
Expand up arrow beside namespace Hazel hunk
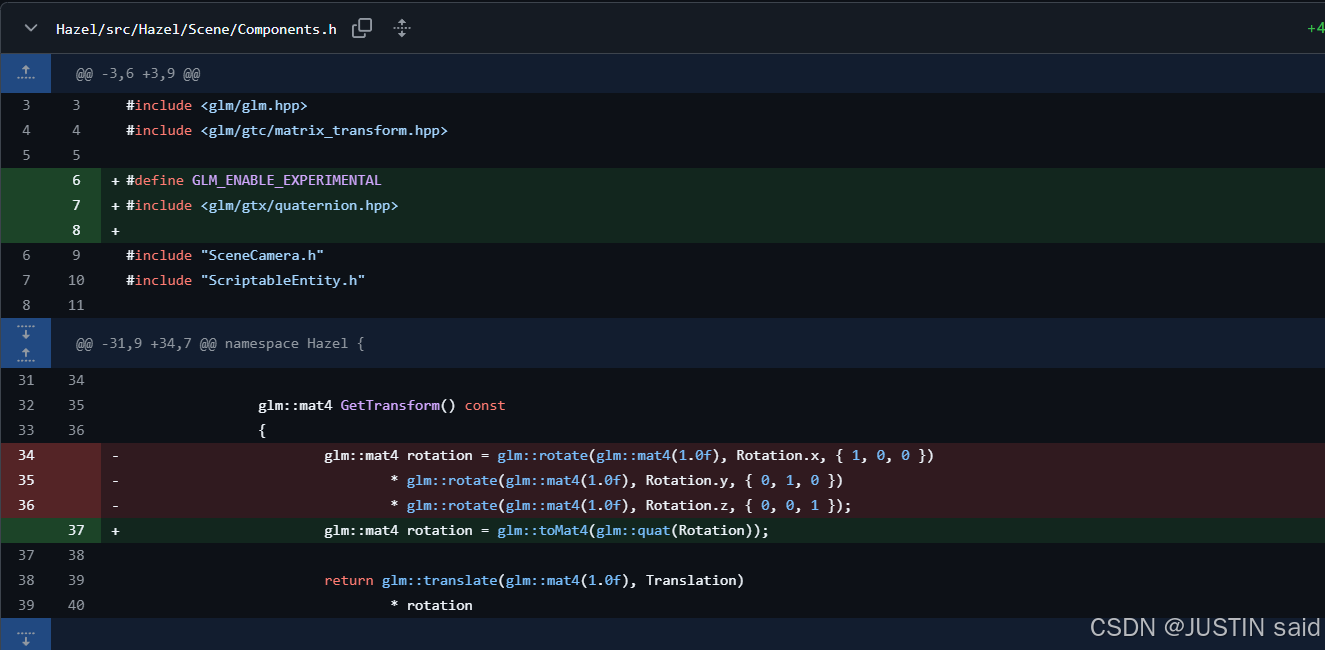[x=26, y=354]
